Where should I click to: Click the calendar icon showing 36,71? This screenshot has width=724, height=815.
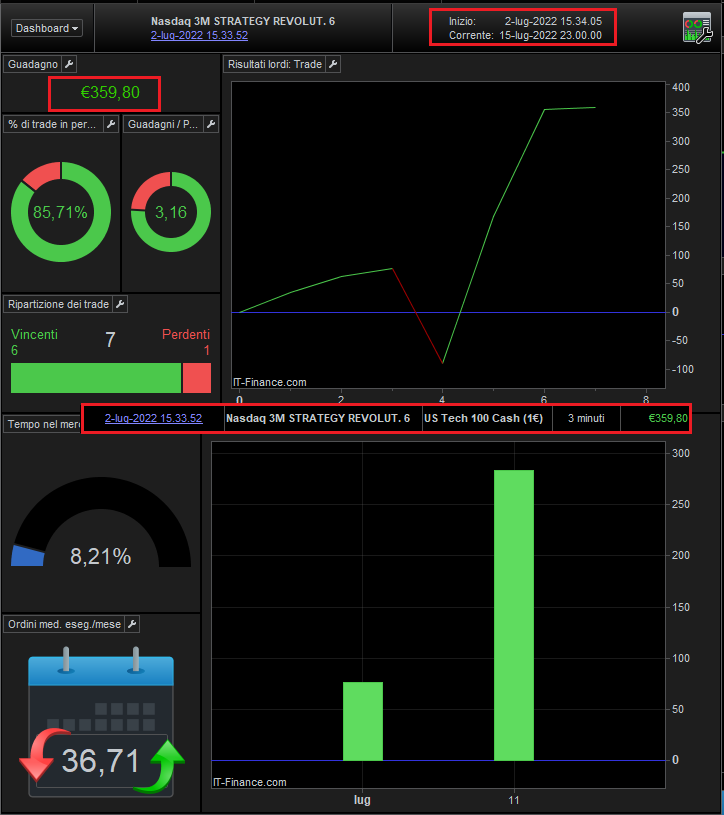(101, 722)
